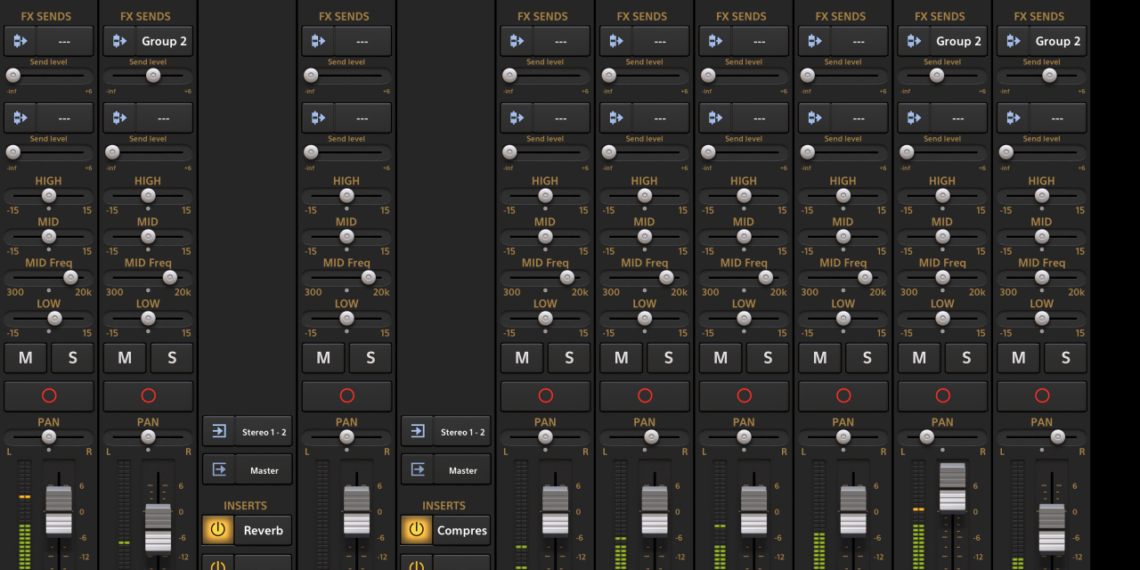This screenshot has height=570, width=1140.
Task: Open the Reverb insert slot selector
Action: click(264, 530)
